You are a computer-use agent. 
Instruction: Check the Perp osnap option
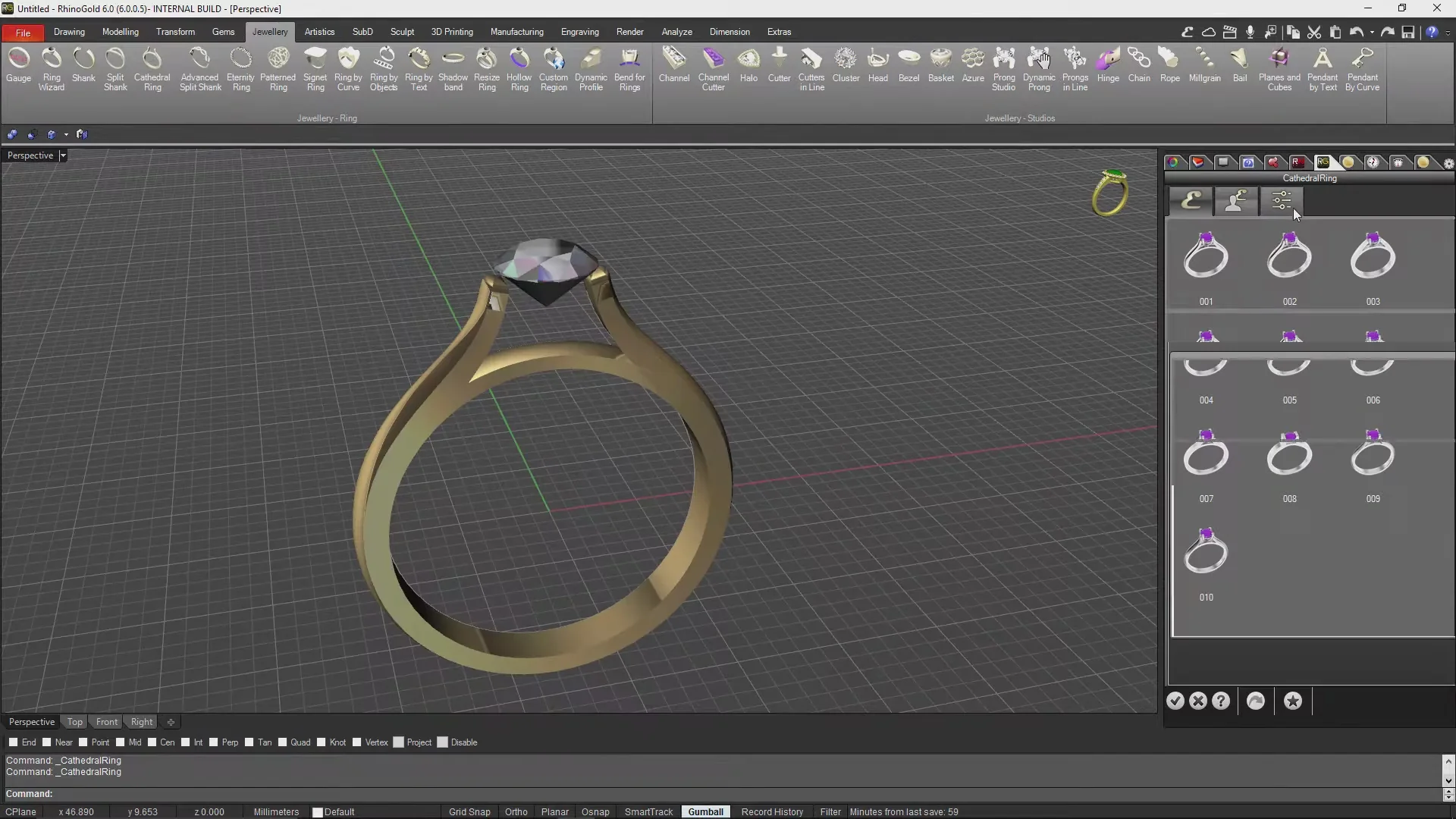213,742
